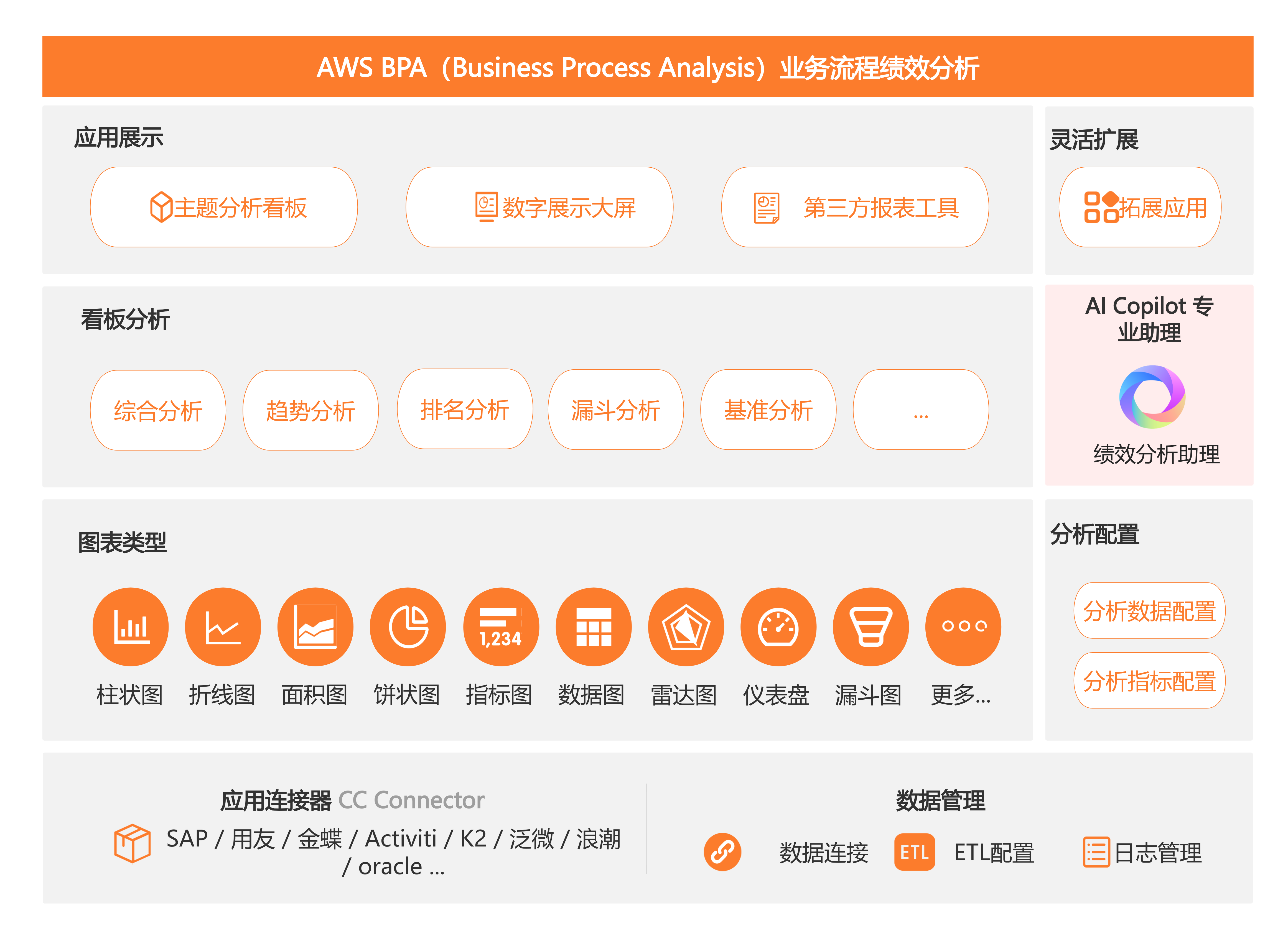Click the 仪表盘 text label
Viewport: 1288px width, 931px height.
click(776, 695)
